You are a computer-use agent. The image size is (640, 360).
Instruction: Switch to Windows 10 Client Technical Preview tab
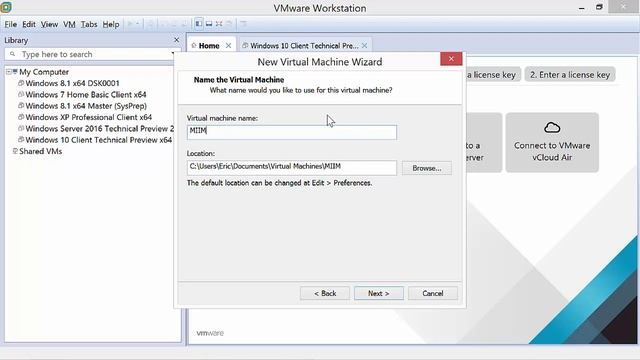pyautogui.click(x=304, y=46)
